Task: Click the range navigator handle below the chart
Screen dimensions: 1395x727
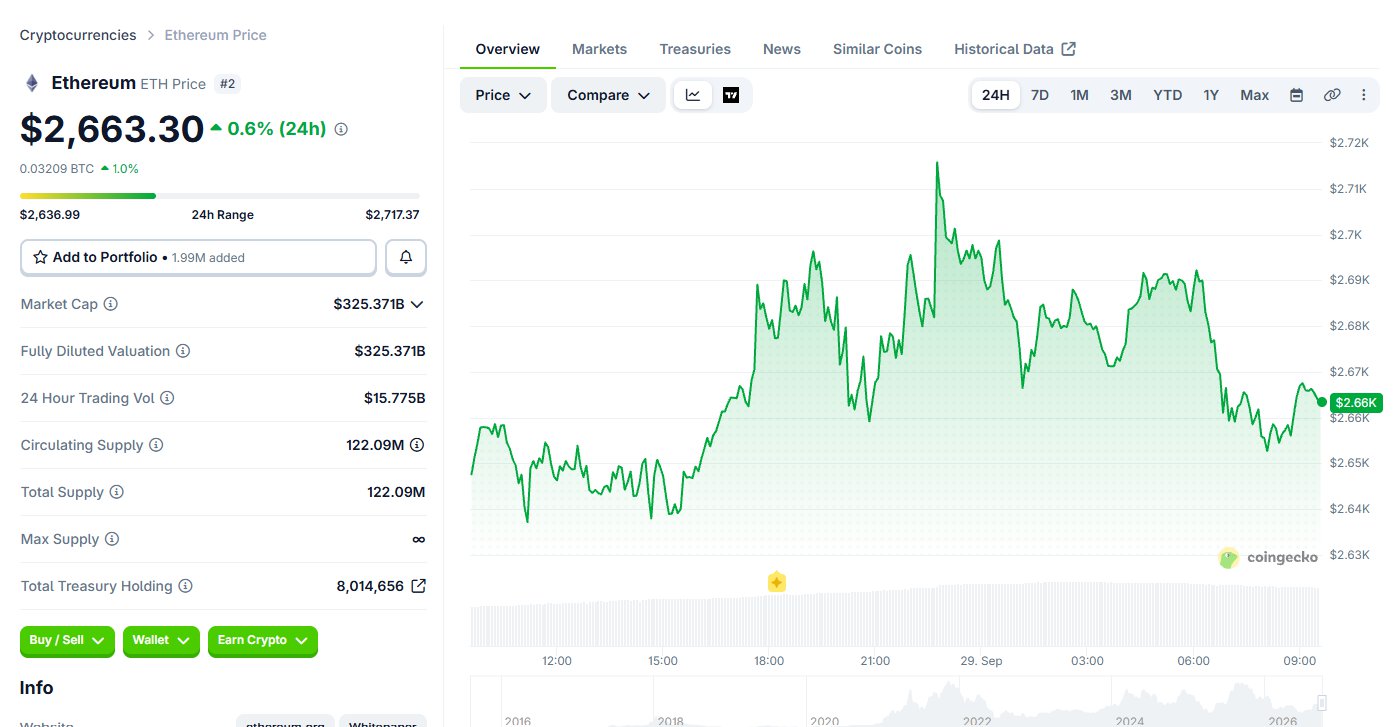Action: pyautogui.click(x=1322, y=702)
